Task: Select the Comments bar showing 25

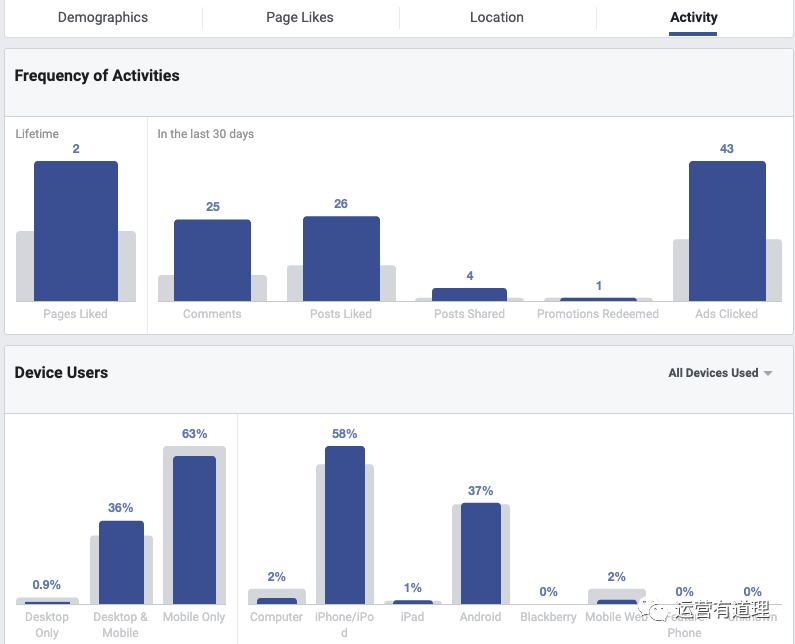Action: [212, 260]
